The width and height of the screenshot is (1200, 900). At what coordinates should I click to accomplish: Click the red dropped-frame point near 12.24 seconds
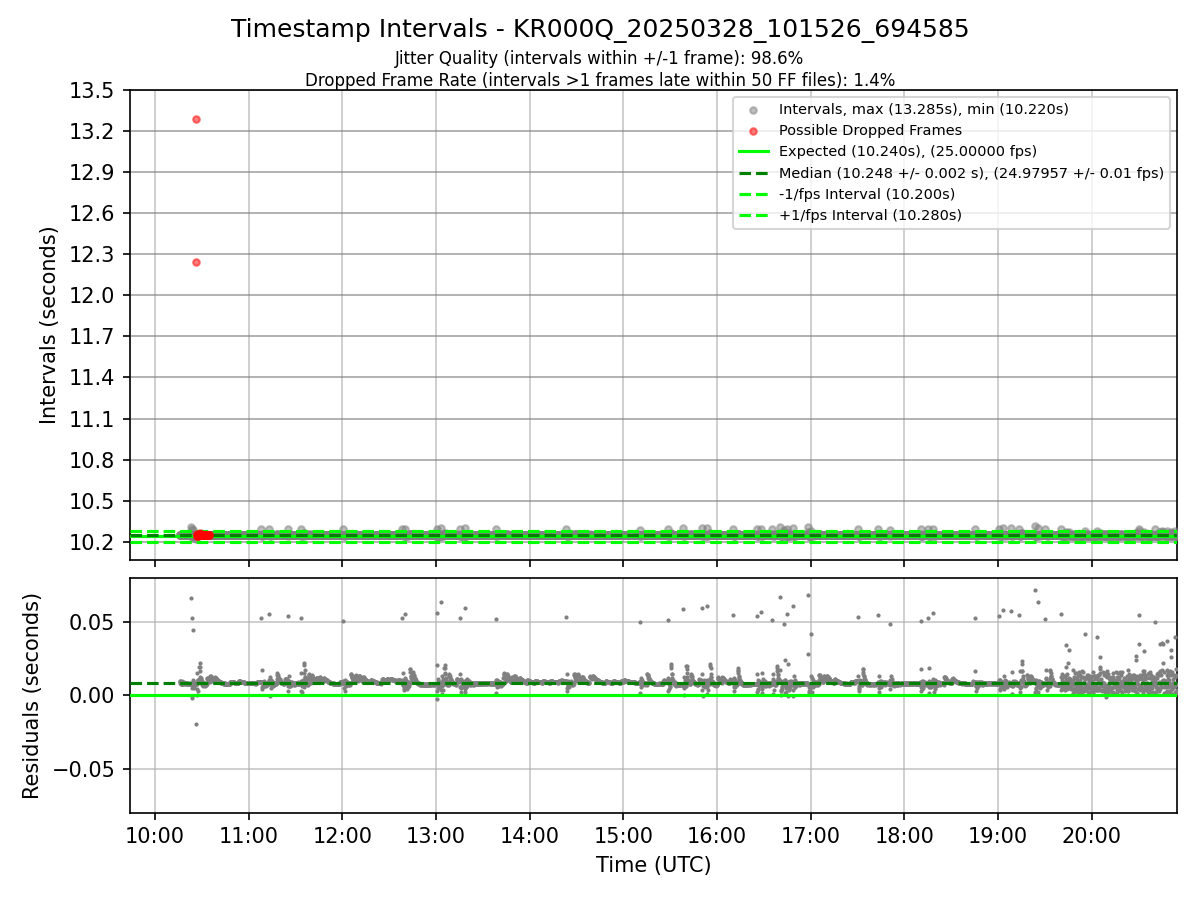[x=196, y=262]
